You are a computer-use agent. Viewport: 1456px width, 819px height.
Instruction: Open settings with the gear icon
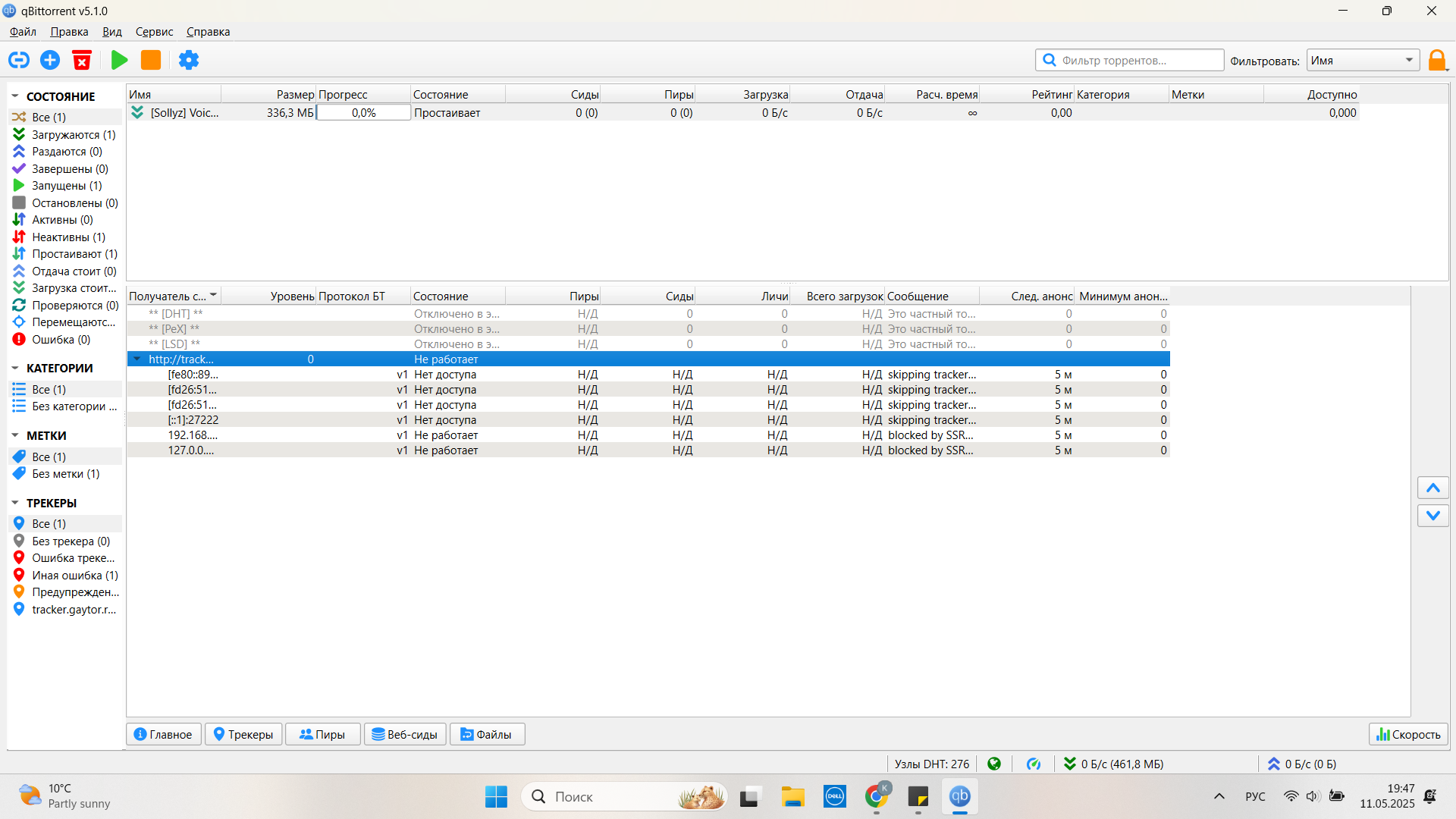[189, 60]
